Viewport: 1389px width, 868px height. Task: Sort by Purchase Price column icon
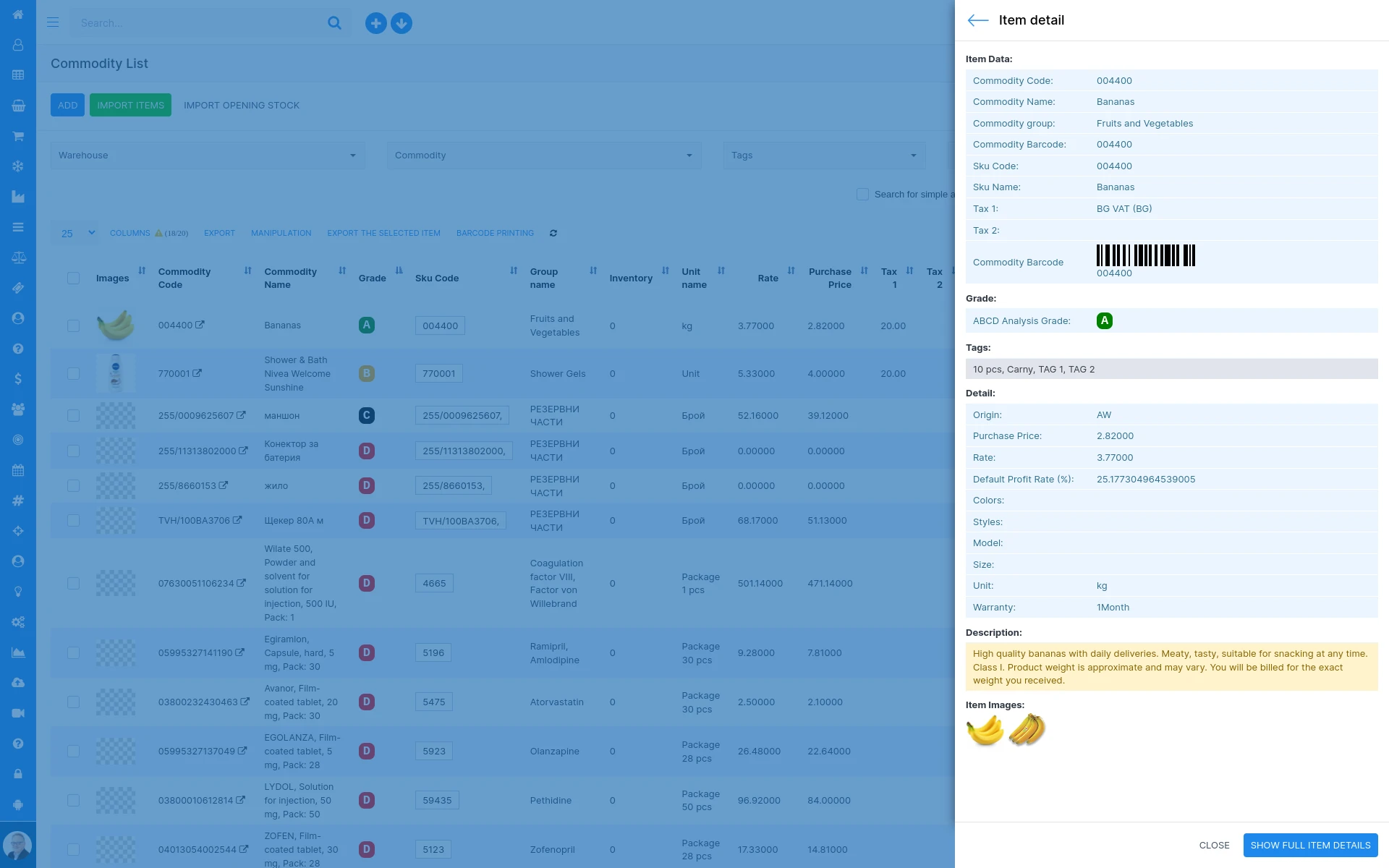865,271
